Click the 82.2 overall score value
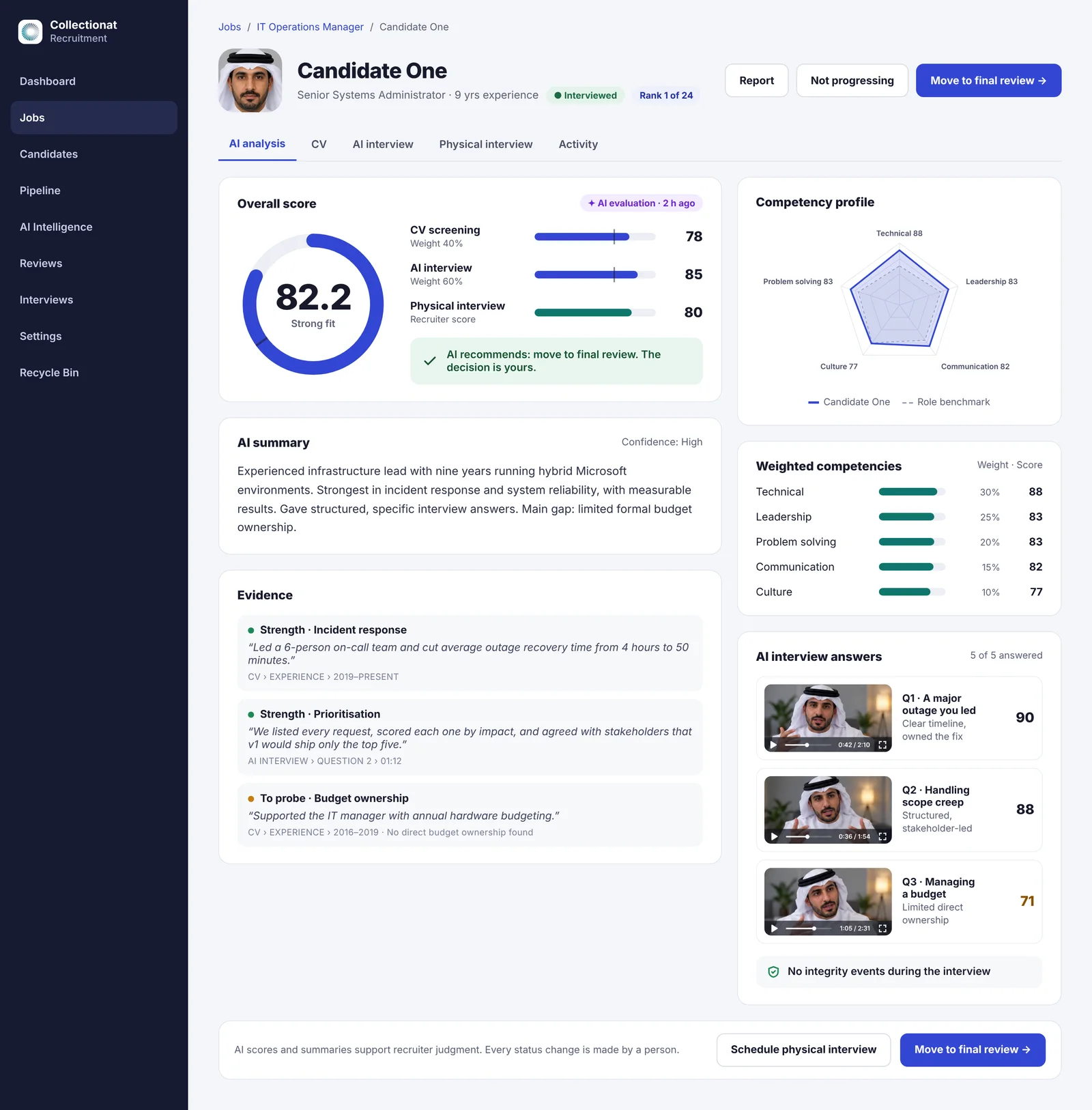1092x1110 pixels. pos(313,297)
